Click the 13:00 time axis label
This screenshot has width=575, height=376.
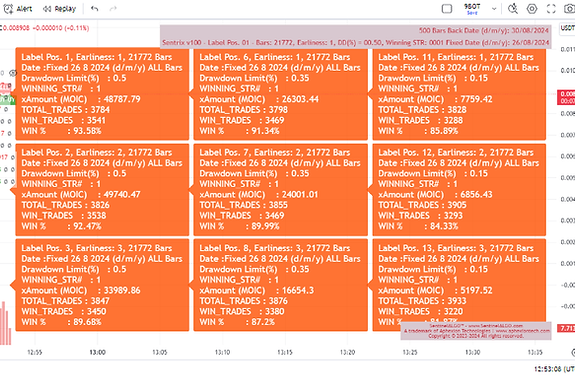click(x=97, y=352)
